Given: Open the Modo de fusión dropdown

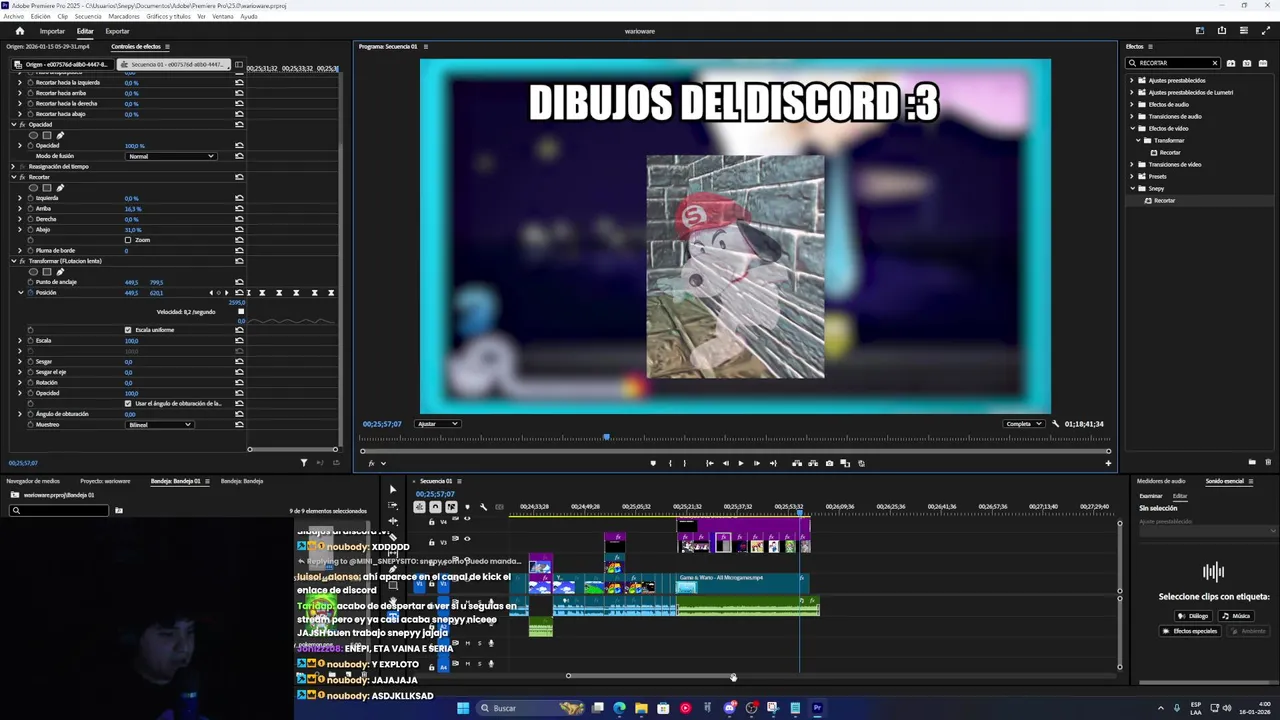Looking at the screenshot, I should point(171,156).
